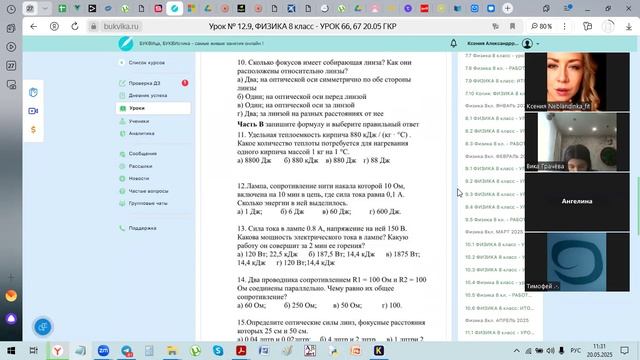Viewport: 640px width, 360px height.
Task: Select Ксения video thumbnail
Action: [577, 82]
